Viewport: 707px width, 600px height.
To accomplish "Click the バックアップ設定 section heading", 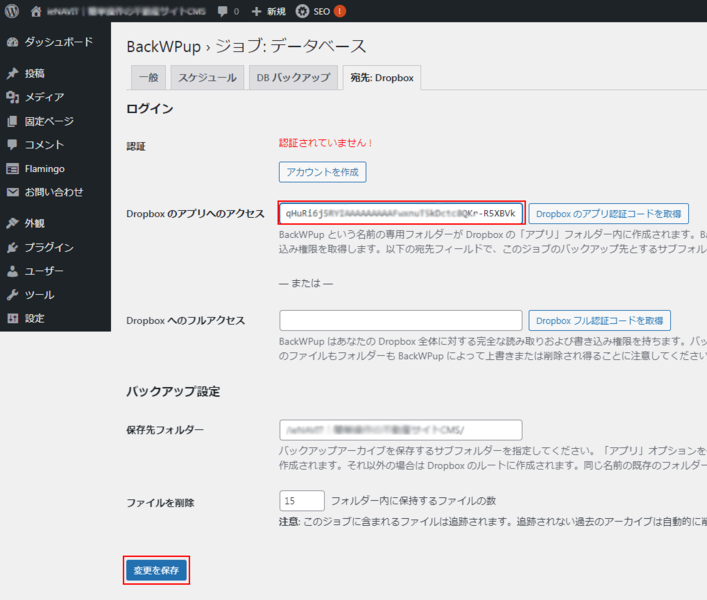I will coord(173,391).
